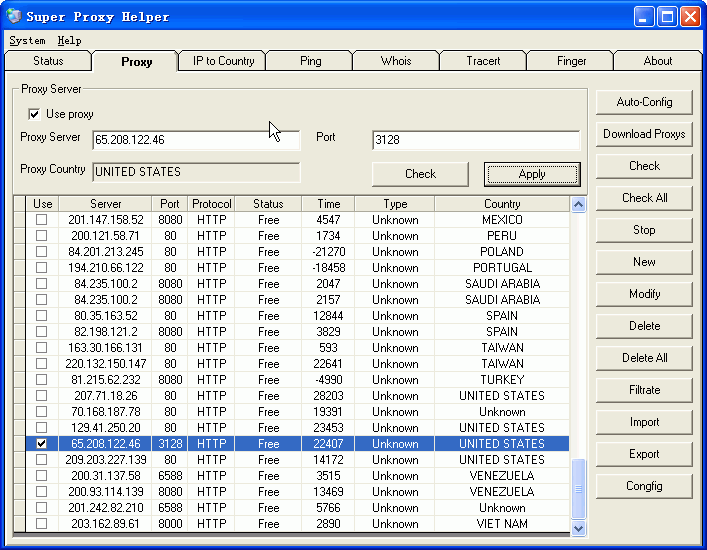Tick the checkbox for 84.201.213.245

tap(41, 252)
